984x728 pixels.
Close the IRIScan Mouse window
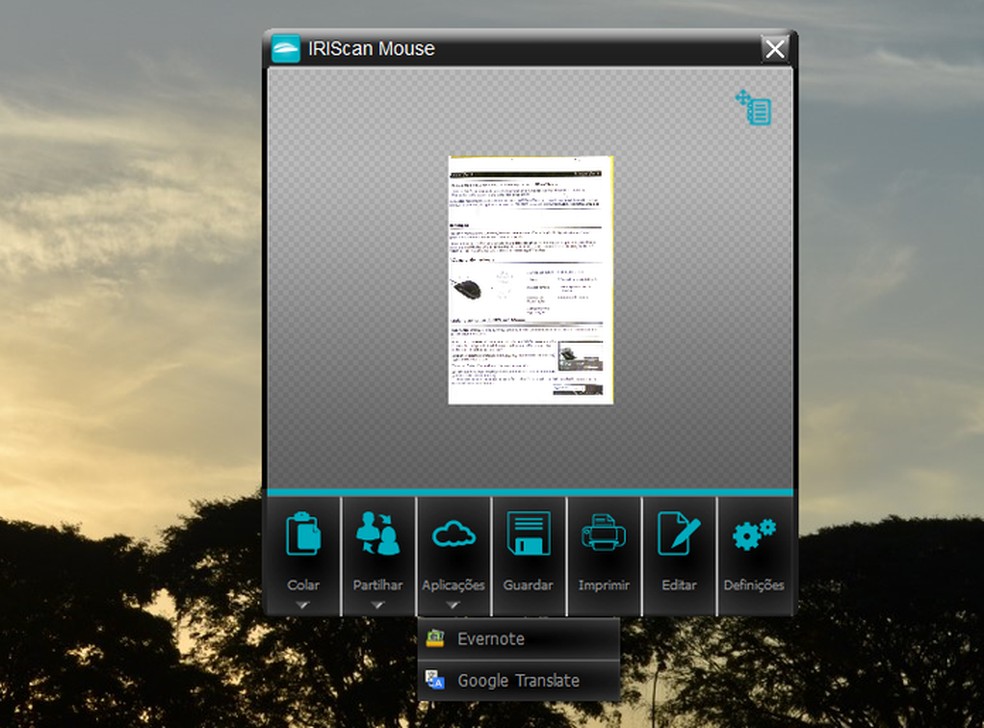(775, 48)
